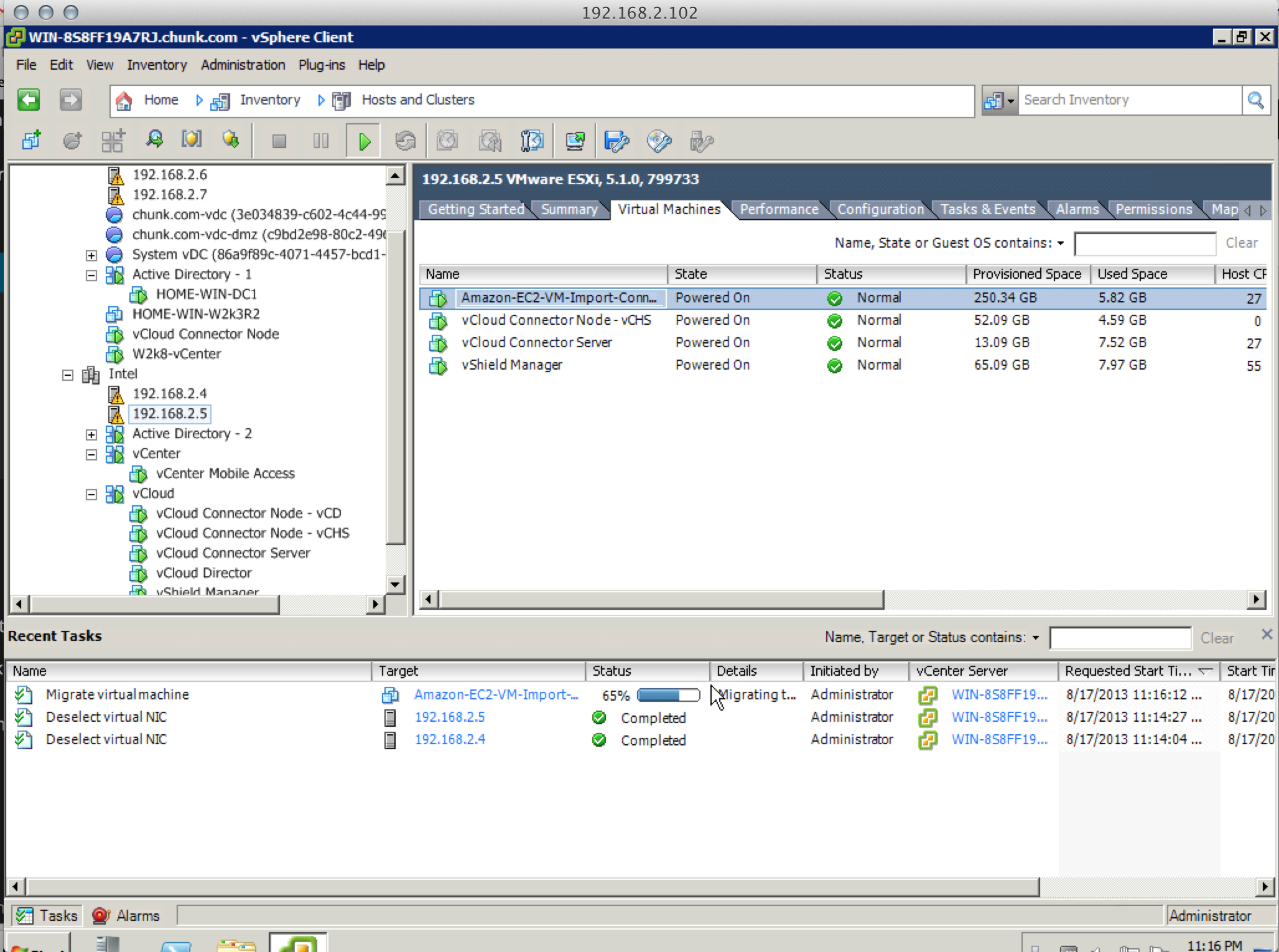This screenshot has width=1279, height=952.
Task: Switch to the Performance tab
Action: click(x=779, y=209)
